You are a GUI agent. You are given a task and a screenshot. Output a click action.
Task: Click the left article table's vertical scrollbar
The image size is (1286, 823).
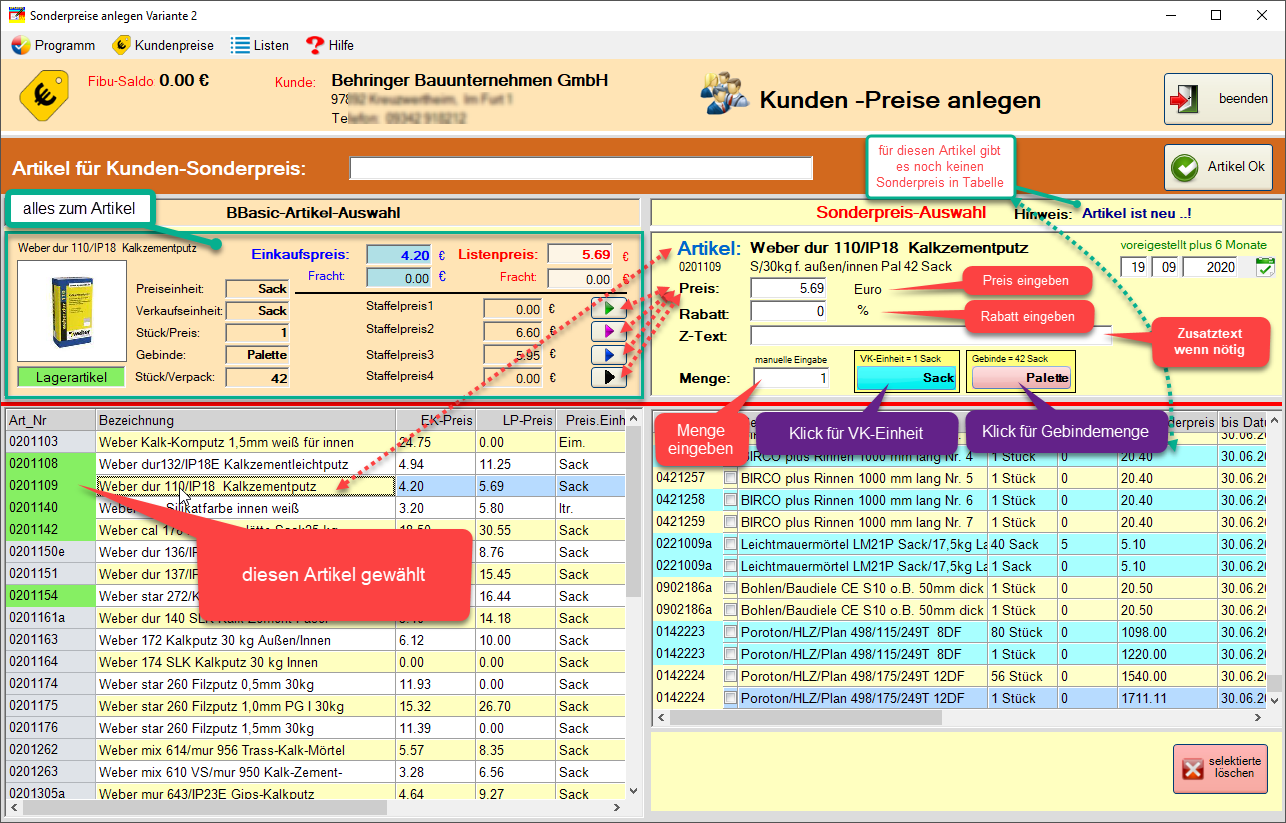634,605
